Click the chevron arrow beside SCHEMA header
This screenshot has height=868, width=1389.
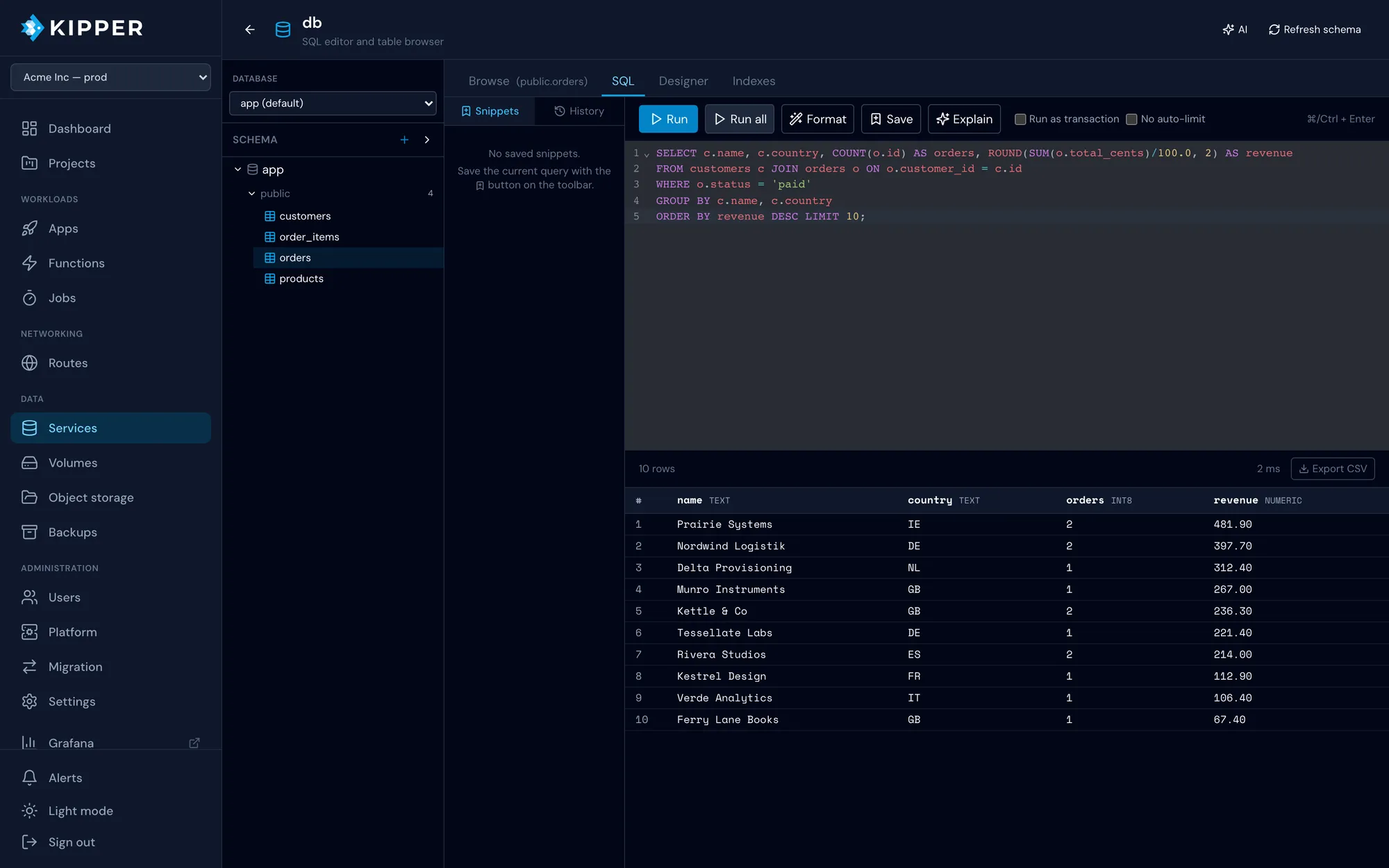coord(427,140)
